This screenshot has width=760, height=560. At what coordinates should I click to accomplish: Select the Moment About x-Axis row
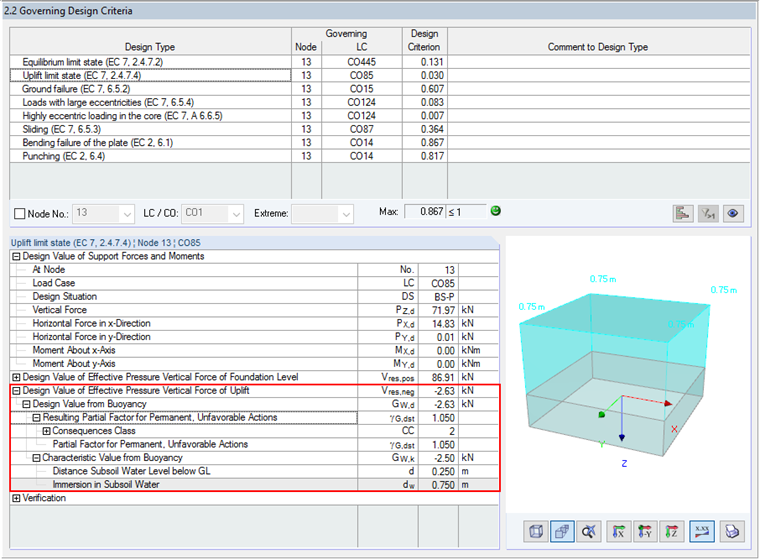254,350
